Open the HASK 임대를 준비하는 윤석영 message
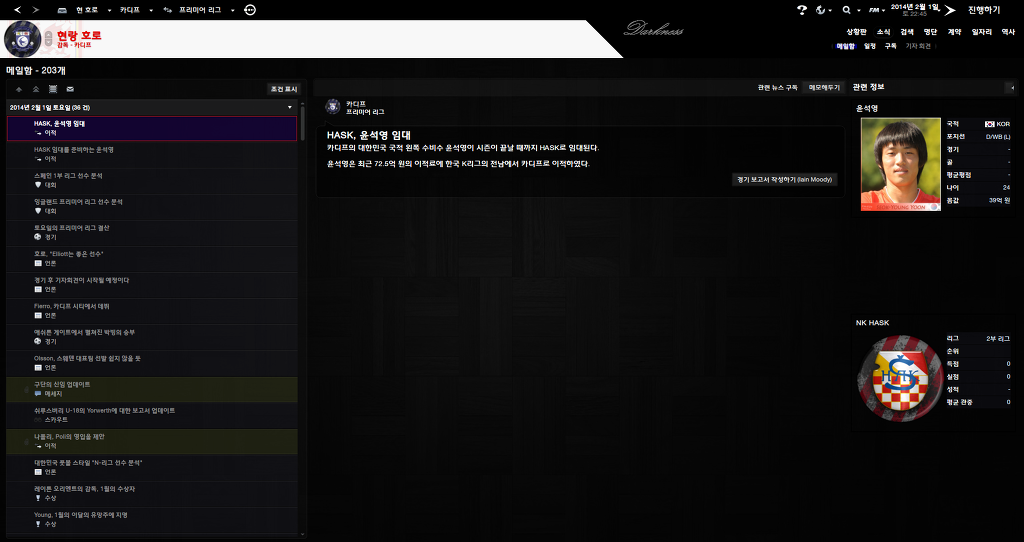This screenshot has width=1024, height=542. pyautogui.click(x=152, y=155)
